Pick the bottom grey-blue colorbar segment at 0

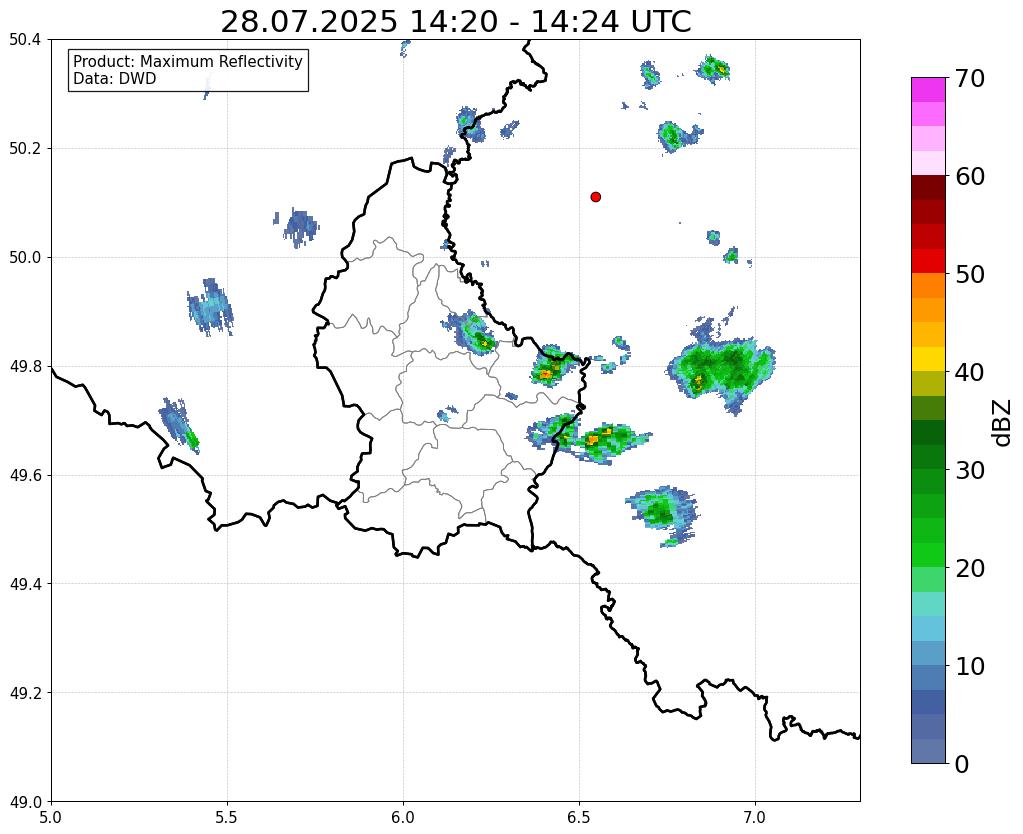pos(928,751)
